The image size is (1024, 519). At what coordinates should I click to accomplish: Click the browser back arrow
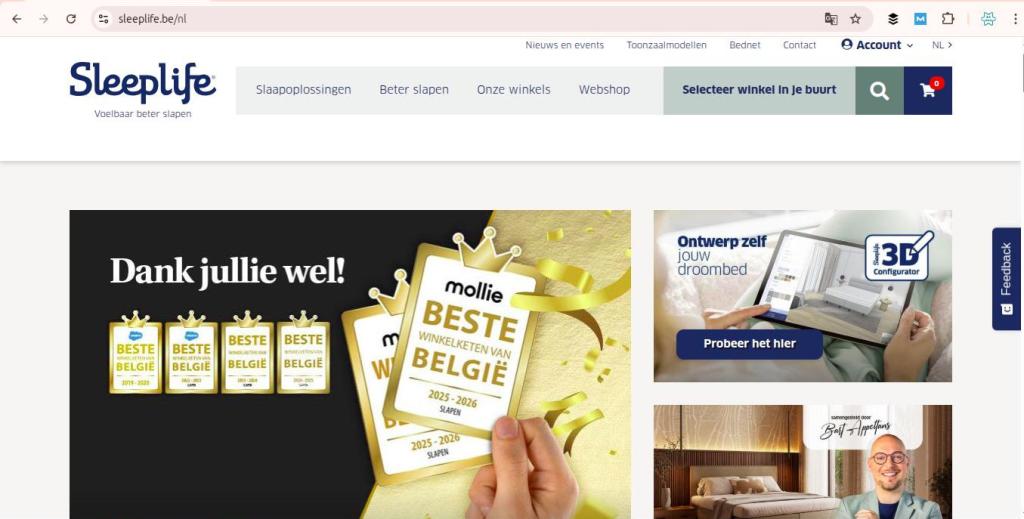(x=17, y=19)
